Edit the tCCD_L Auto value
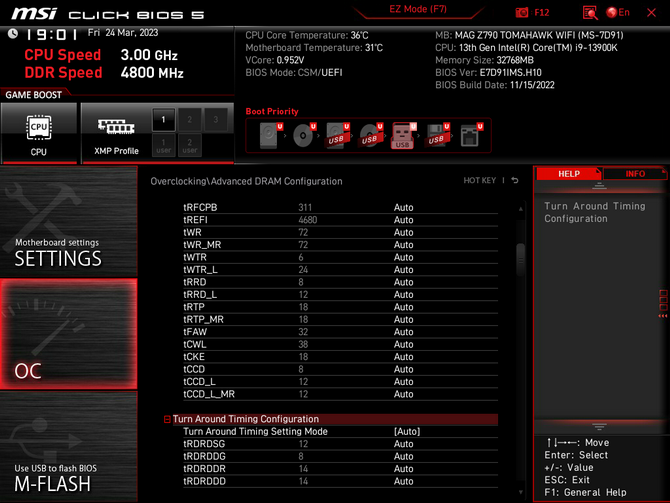 403,382
